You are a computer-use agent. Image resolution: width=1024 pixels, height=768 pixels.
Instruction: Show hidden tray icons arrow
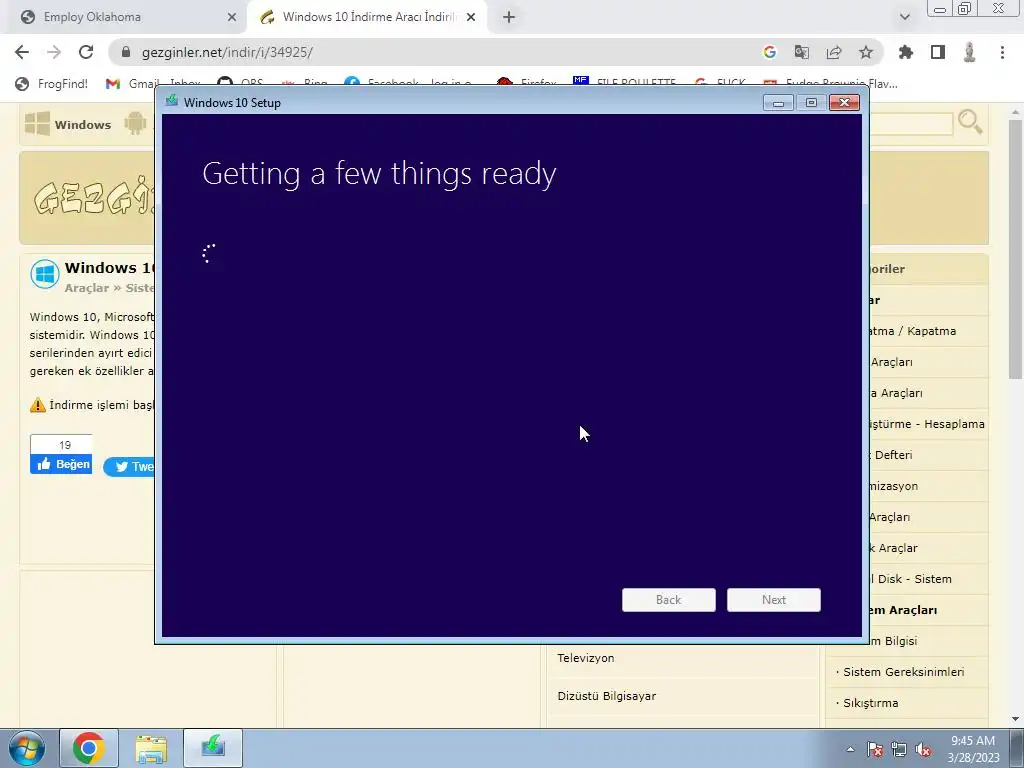(x=850, y=749)
